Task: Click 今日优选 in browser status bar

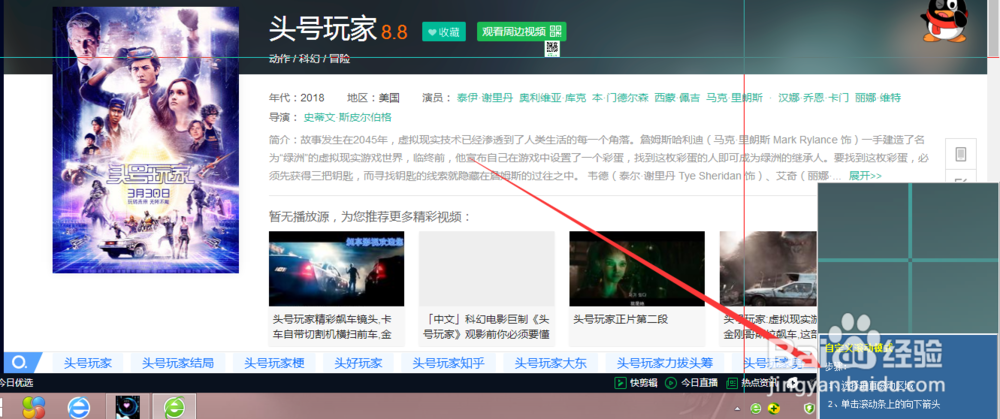Action: tap(15, 383)
